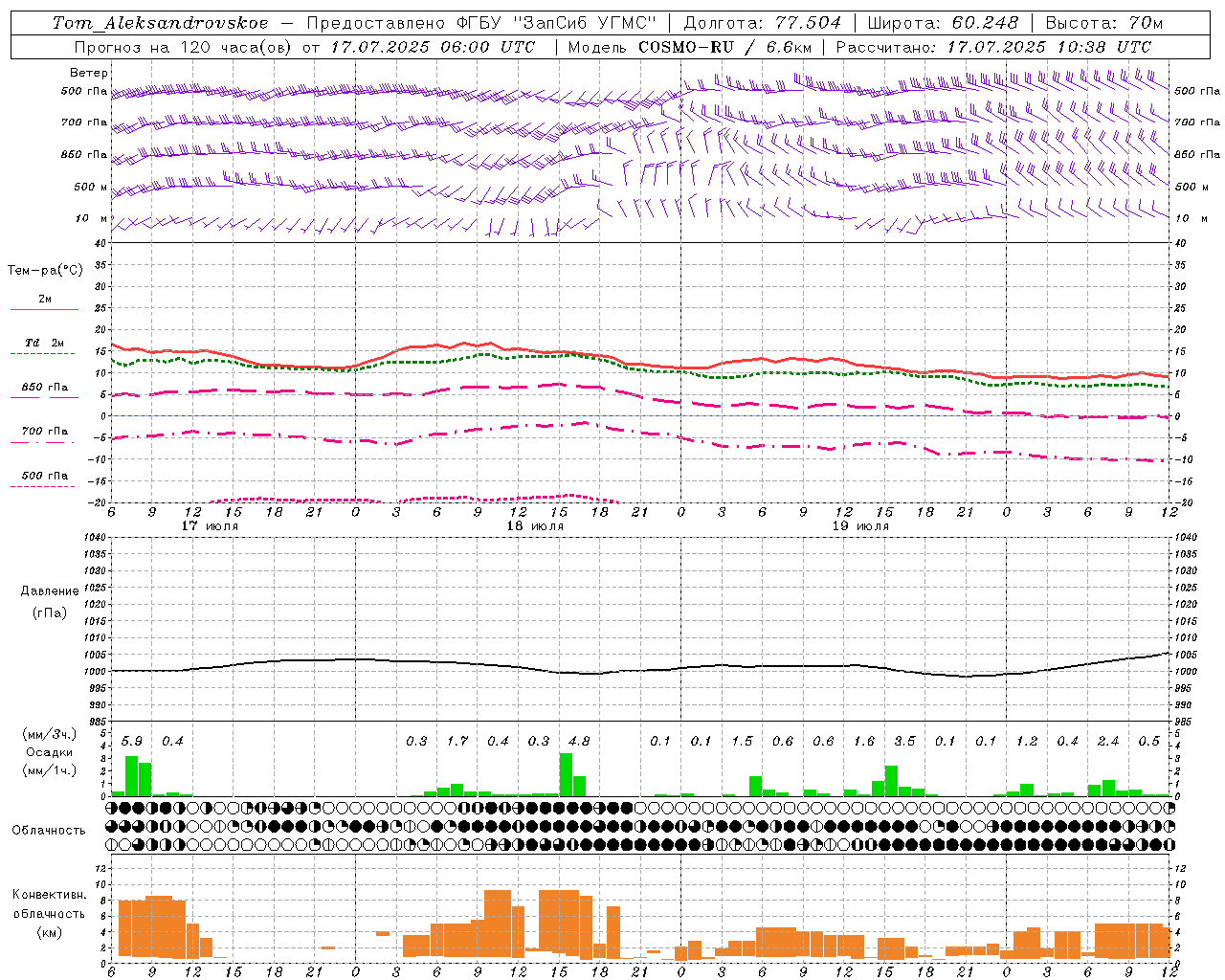This screenshot has height=980, width=1225.
Task: Click the '17 июля' date axis label
Action: [210, 526]
